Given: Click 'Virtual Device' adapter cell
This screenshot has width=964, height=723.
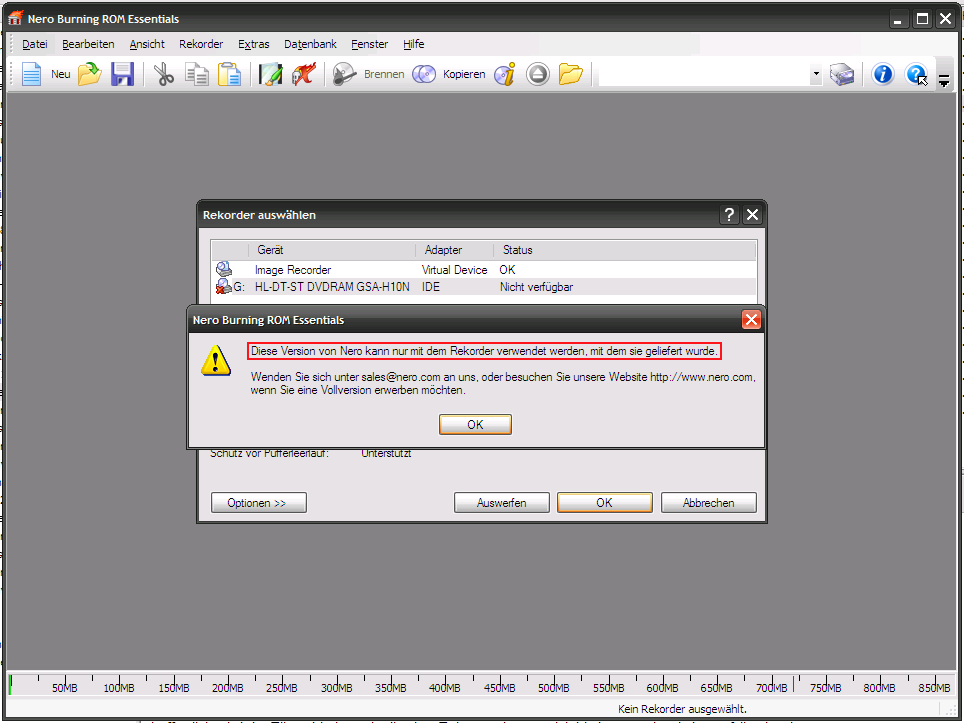Looking at the screenshot, I should pyautogui.click(x=454, y=270).
